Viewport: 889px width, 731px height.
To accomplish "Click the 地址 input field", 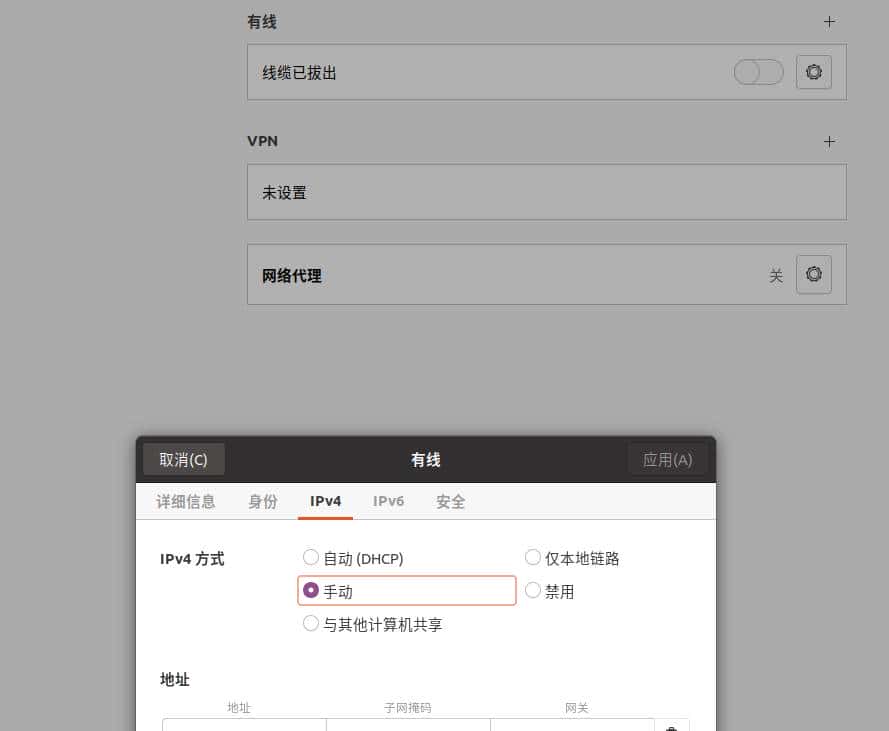I will click(x=243, y=727).
